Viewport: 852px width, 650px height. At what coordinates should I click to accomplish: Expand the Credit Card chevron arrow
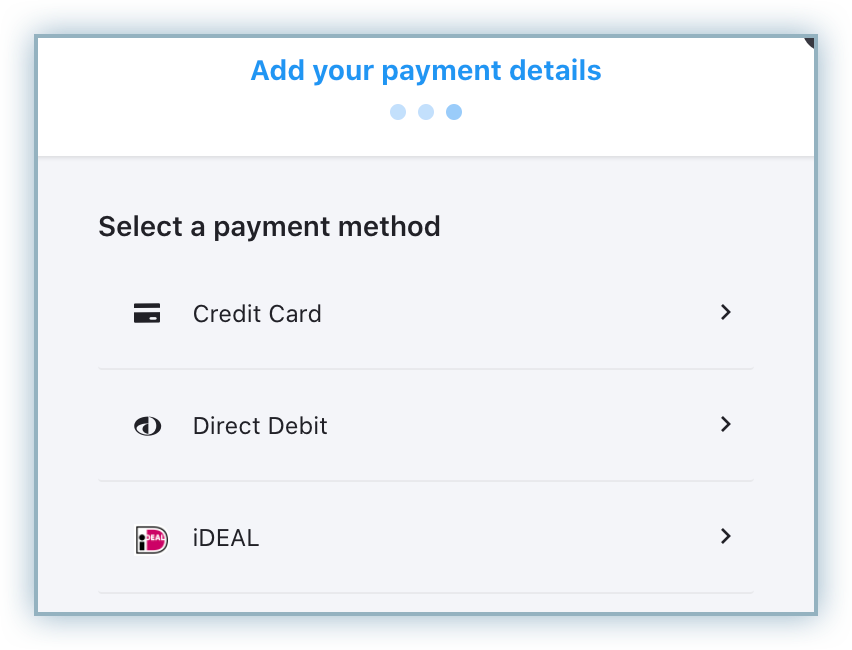pos(726,313)
